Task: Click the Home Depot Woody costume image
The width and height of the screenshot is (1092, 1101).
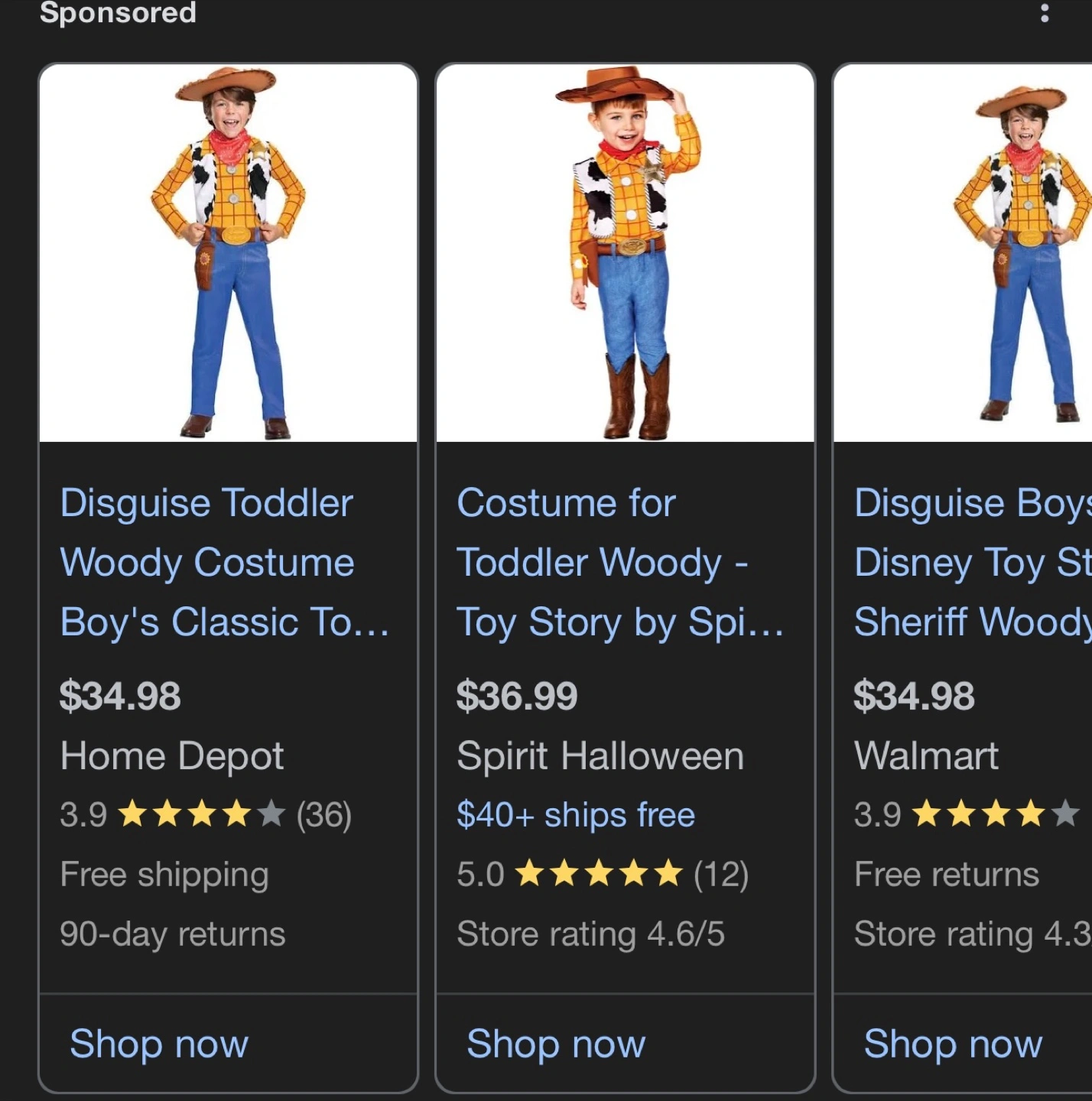Action: (228, 253)
